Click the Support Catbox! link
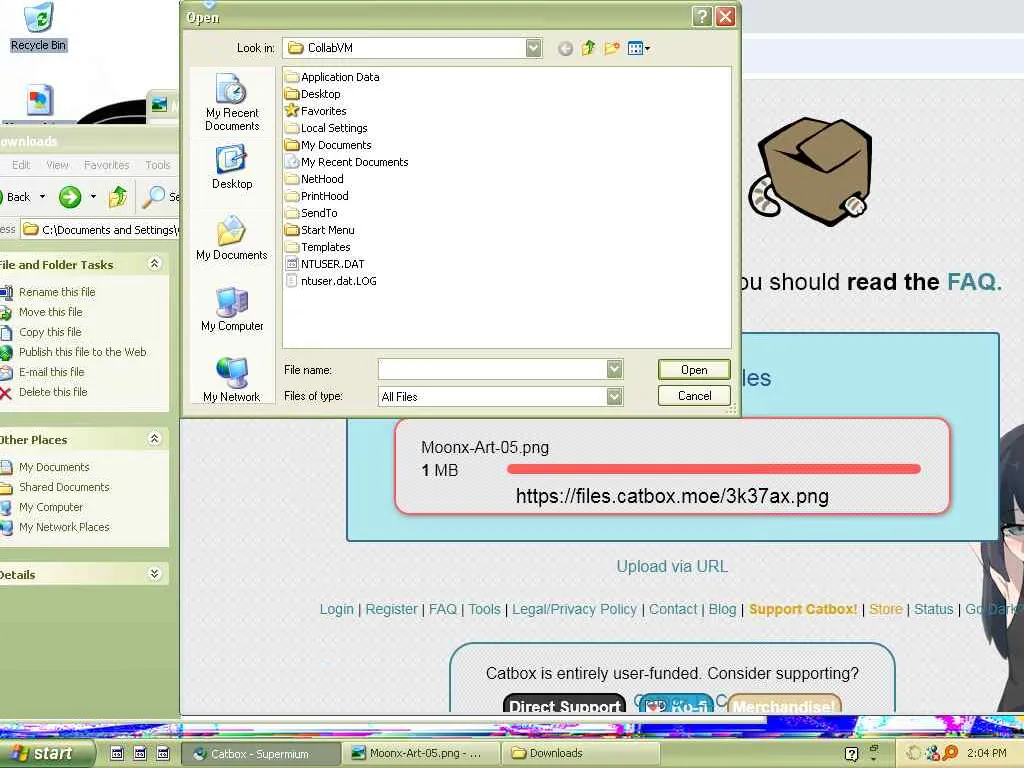 point(803,609)
